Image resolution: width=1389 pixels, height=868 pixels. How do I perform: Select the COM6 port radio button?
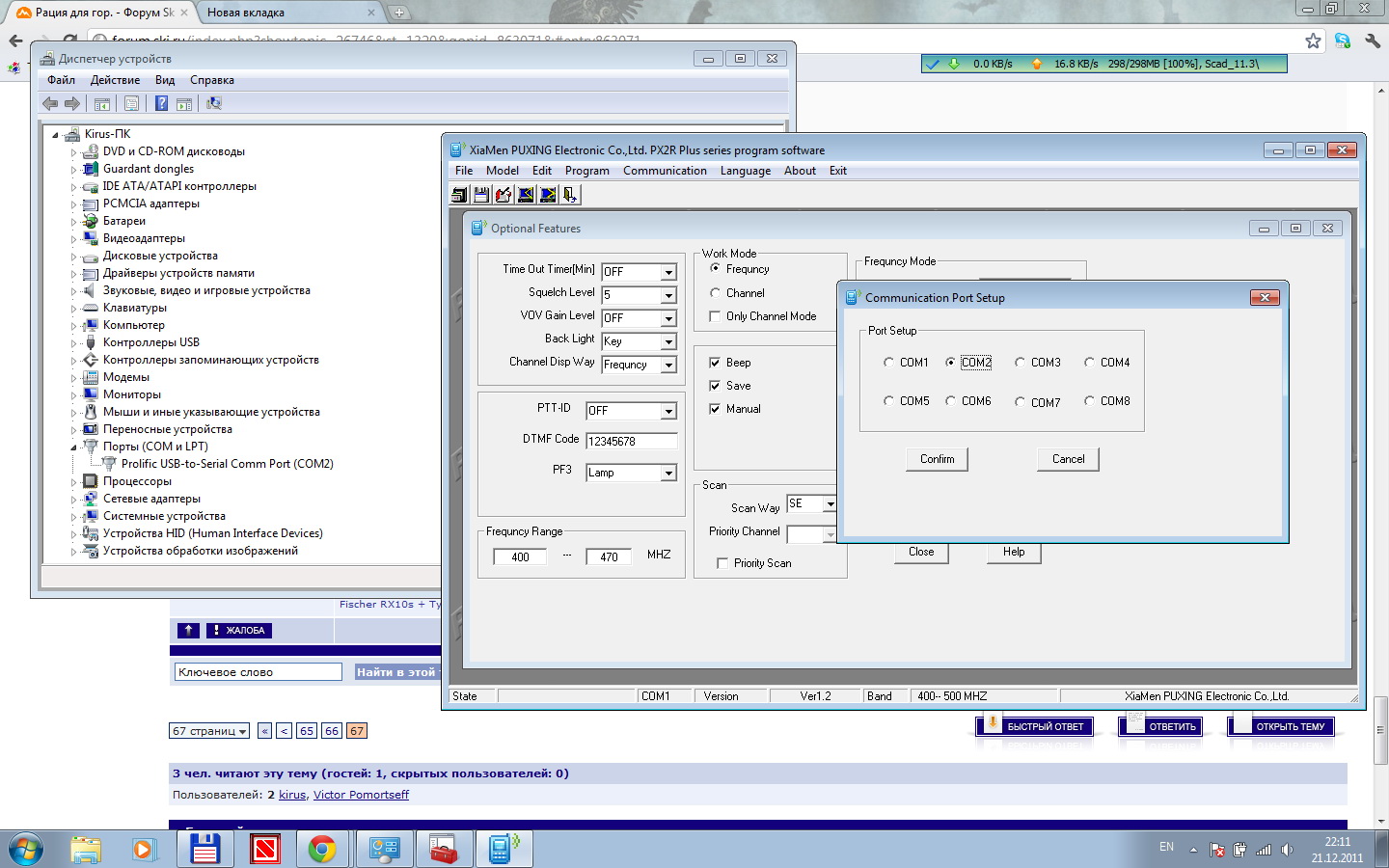coord(950,401)
